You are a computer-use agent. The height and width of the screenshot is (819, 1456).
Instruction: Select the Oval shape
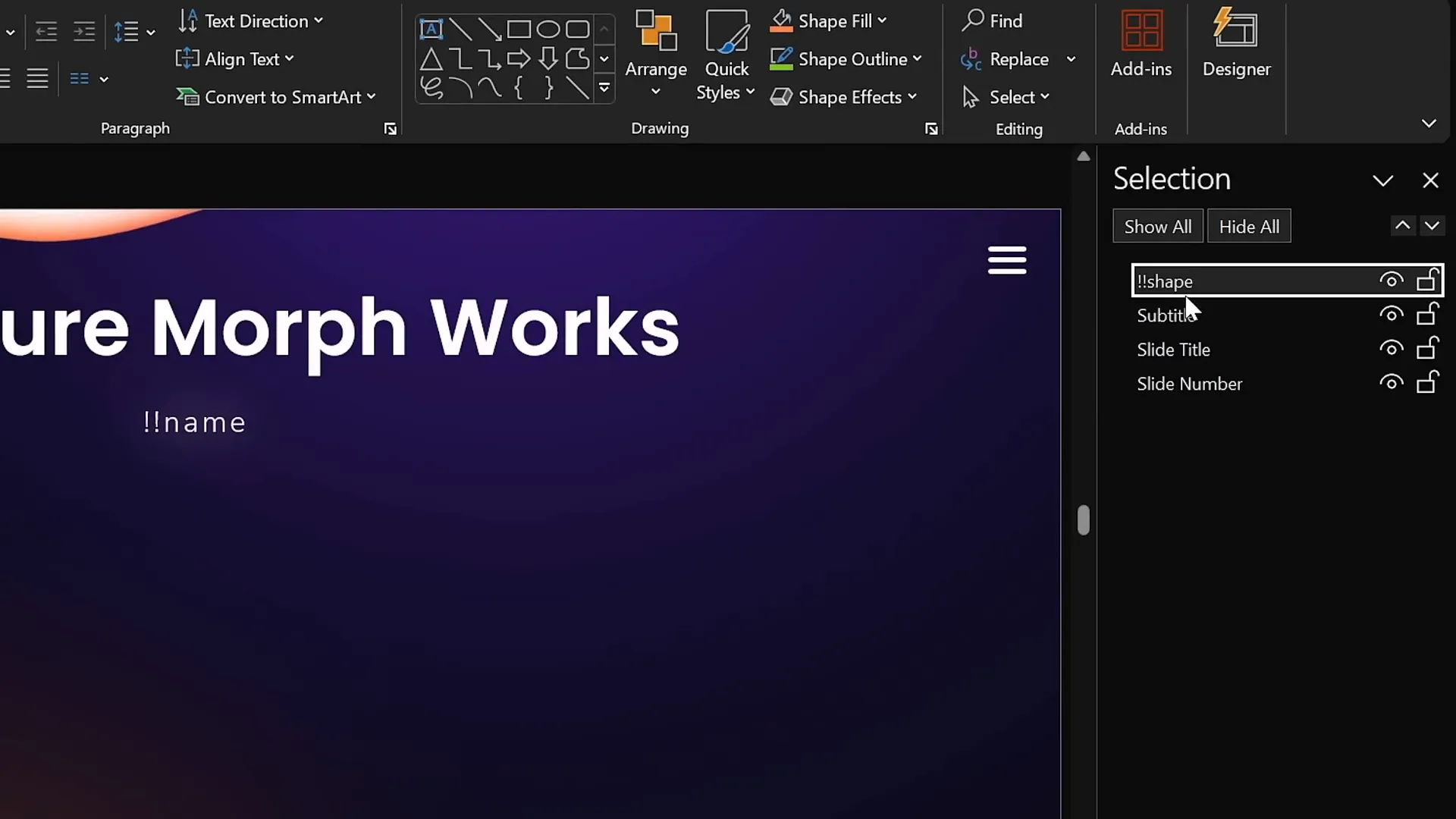548,30
